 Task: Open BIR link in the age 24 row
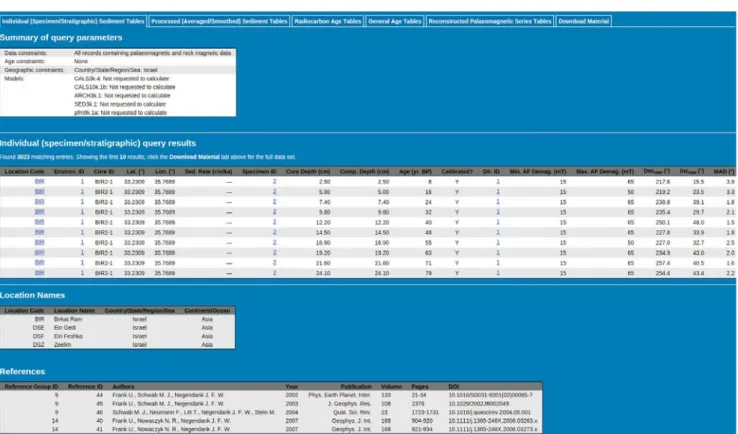(x=40, y=202)
